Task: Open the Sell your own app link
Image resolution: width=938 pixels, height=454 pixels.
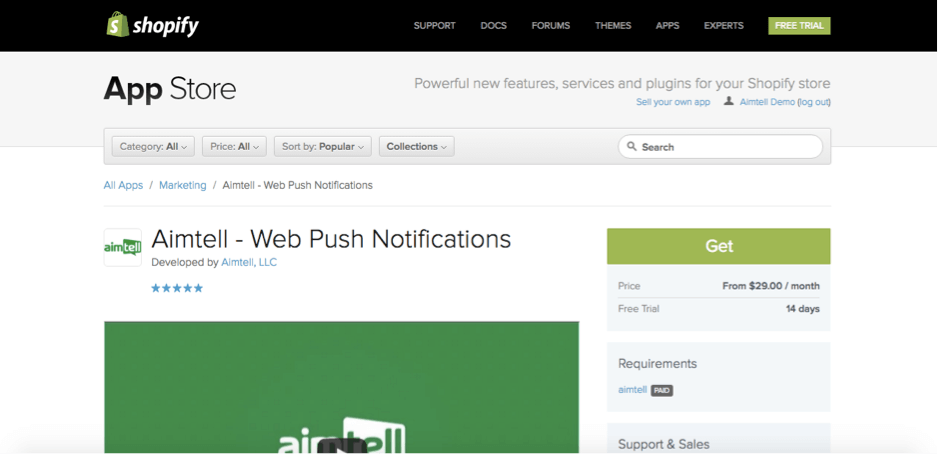Action: 673,102
